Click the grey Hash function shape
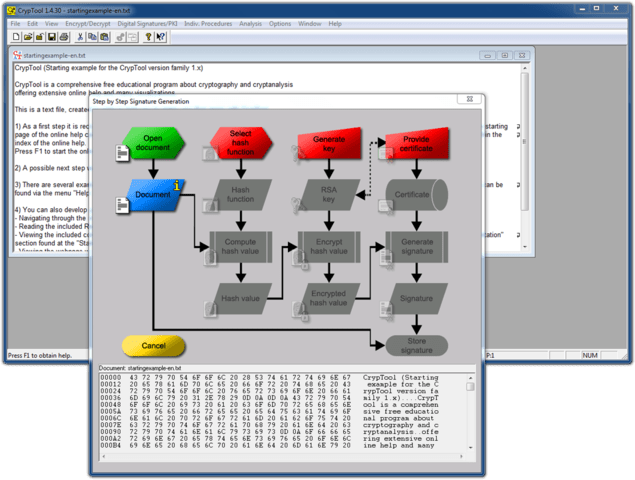Screen dimensions: 635x480 [x=241, y=195]
